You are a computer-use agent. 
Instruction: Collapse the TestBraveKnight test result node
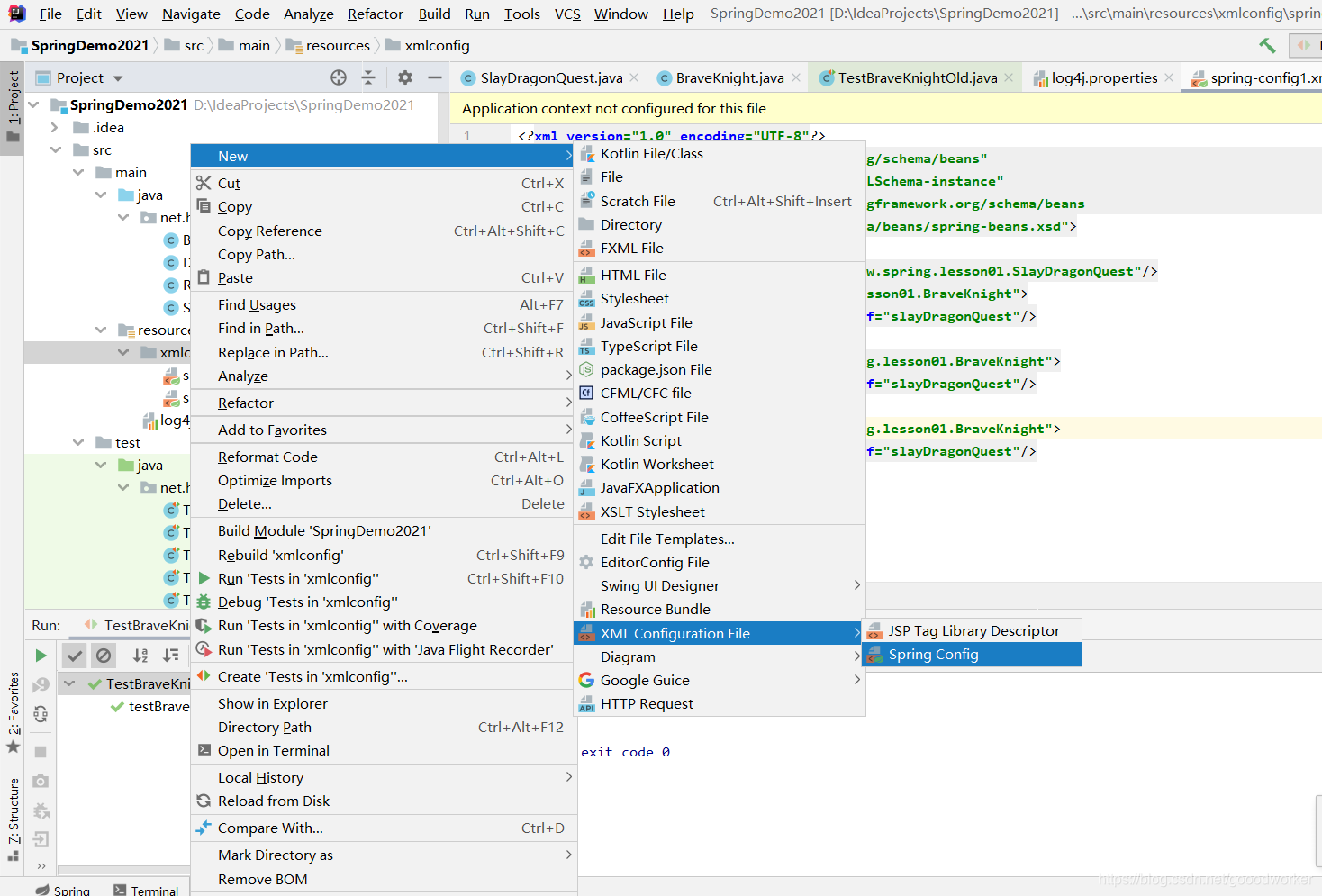(x=69, y=683)
